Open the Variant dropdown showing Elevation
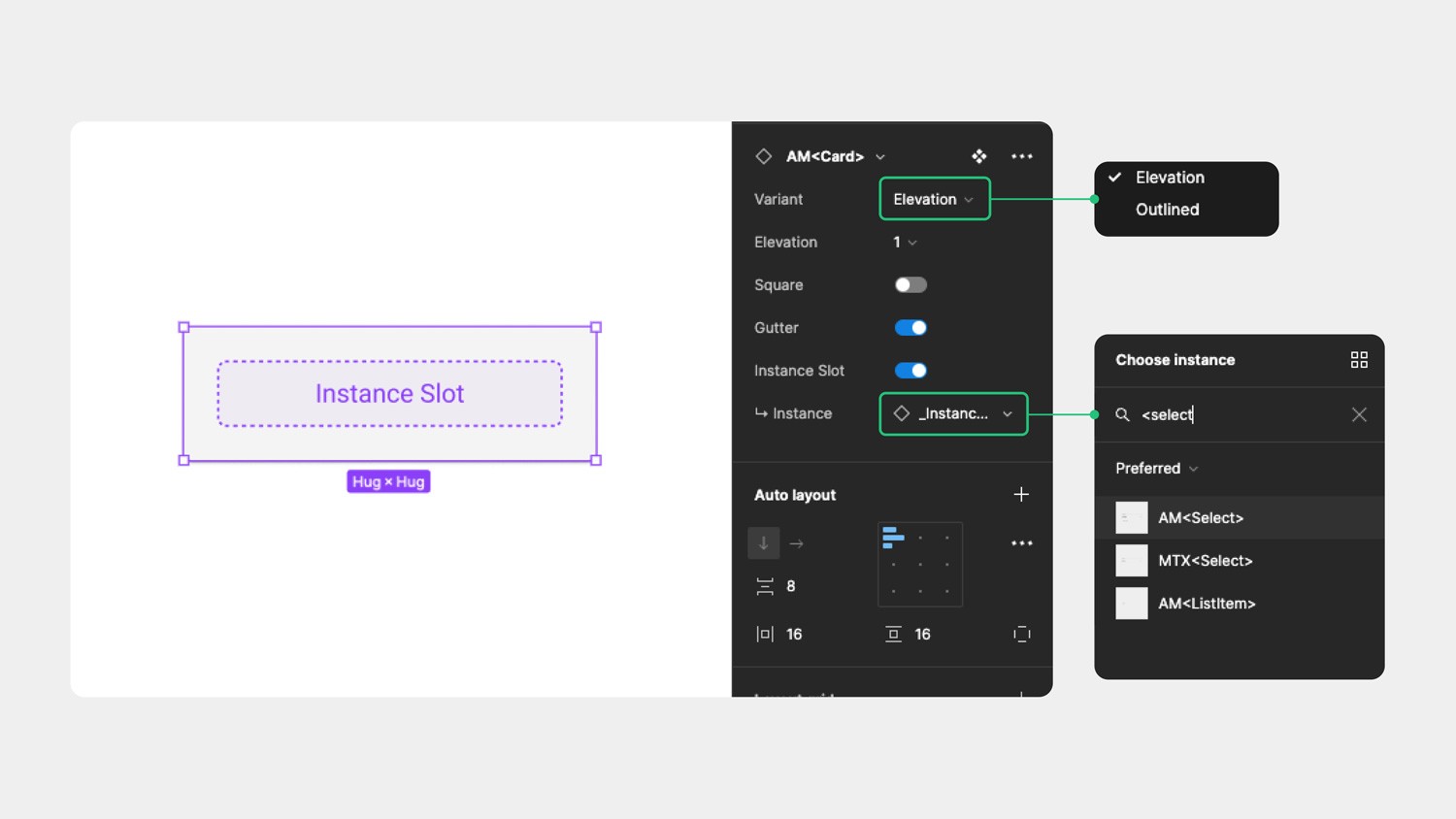The image size is (1456, 819). tap(933, 198)
